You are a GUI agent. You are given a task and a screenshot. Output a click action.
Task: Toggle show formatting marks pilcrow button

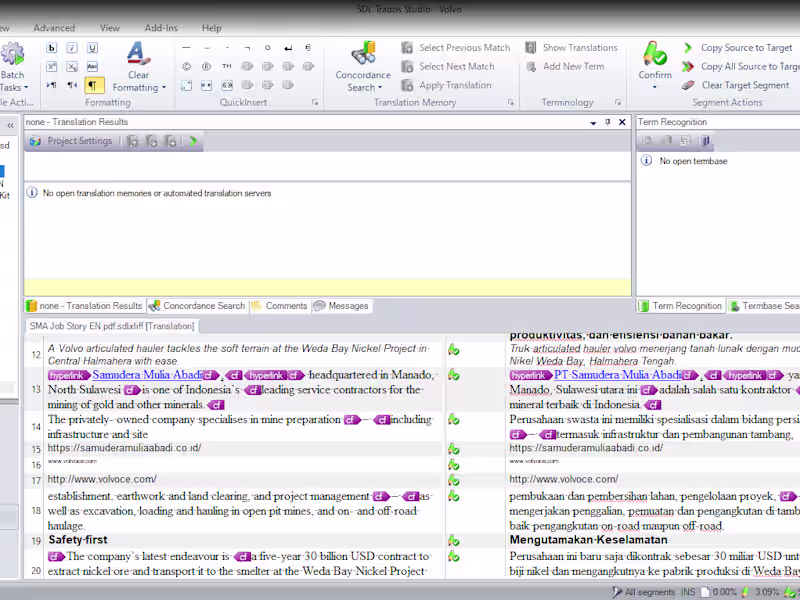94,85
